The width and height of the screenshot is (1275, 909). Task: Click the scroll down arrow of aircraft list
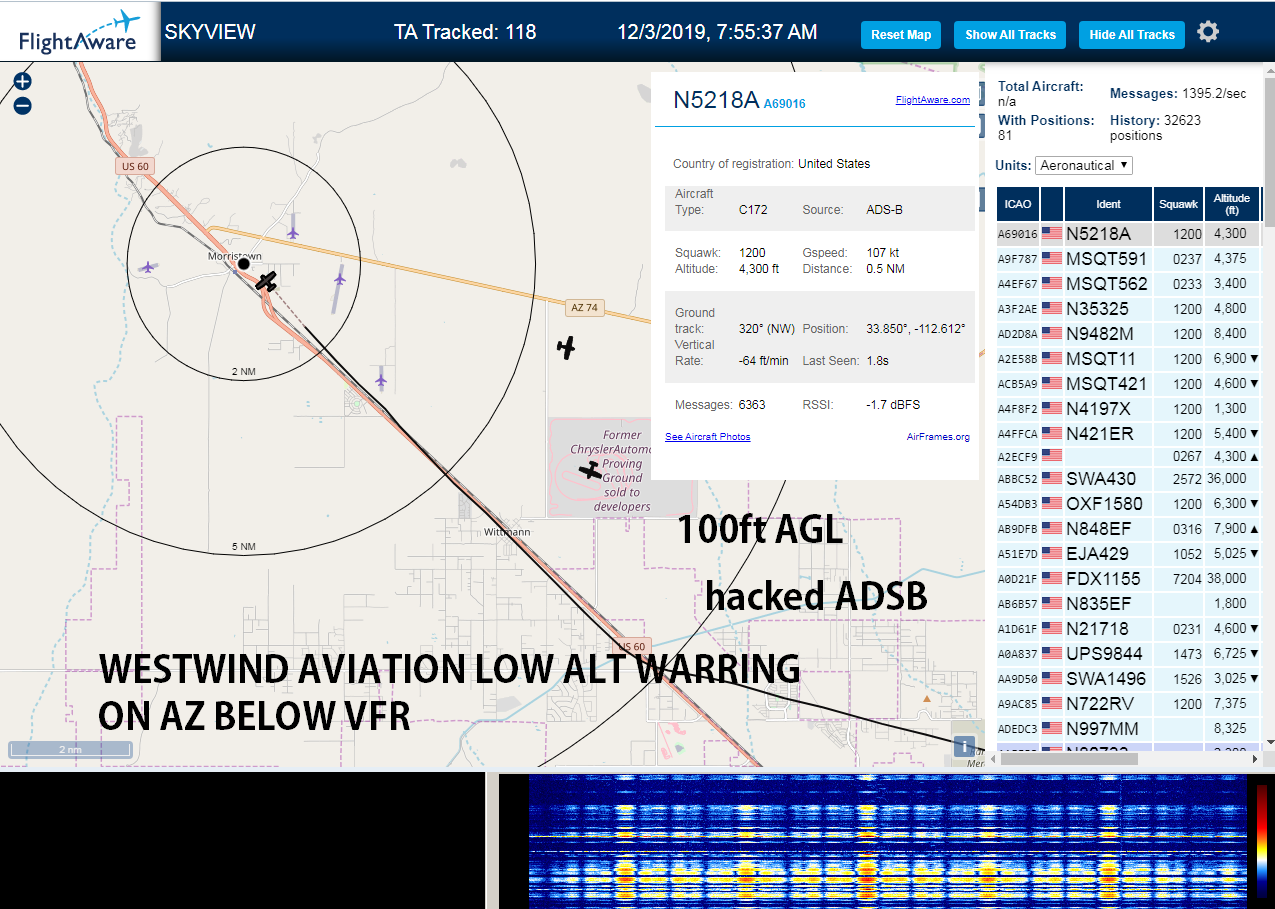1268,742
